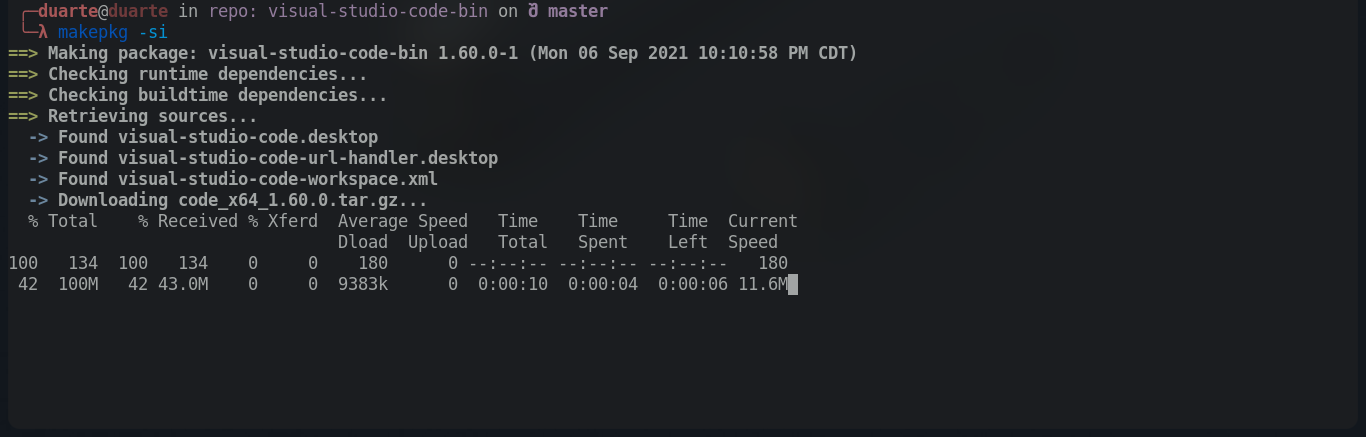This screenshot has width=1366, height=437.
Task: Click the visual-studio-code-workspace.xml filename
Action: click(278, 179)
